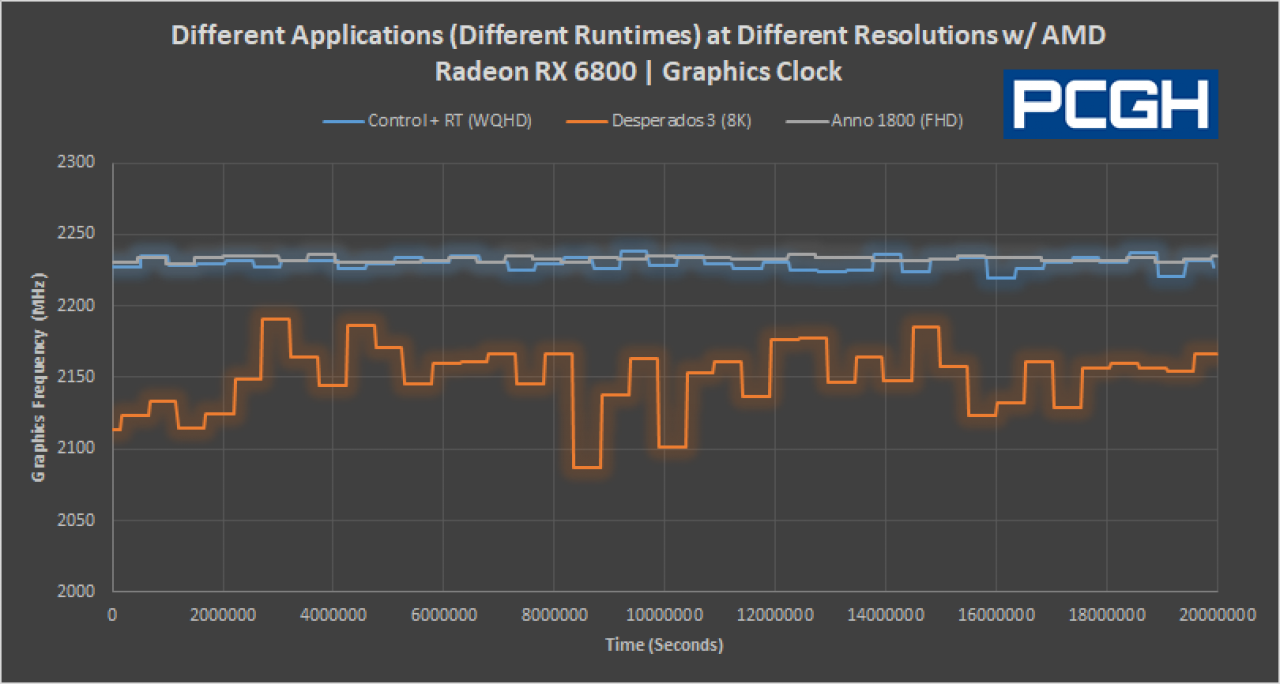Click the 6000000 x-axis label
The image size is (1280, 684).
443,614
